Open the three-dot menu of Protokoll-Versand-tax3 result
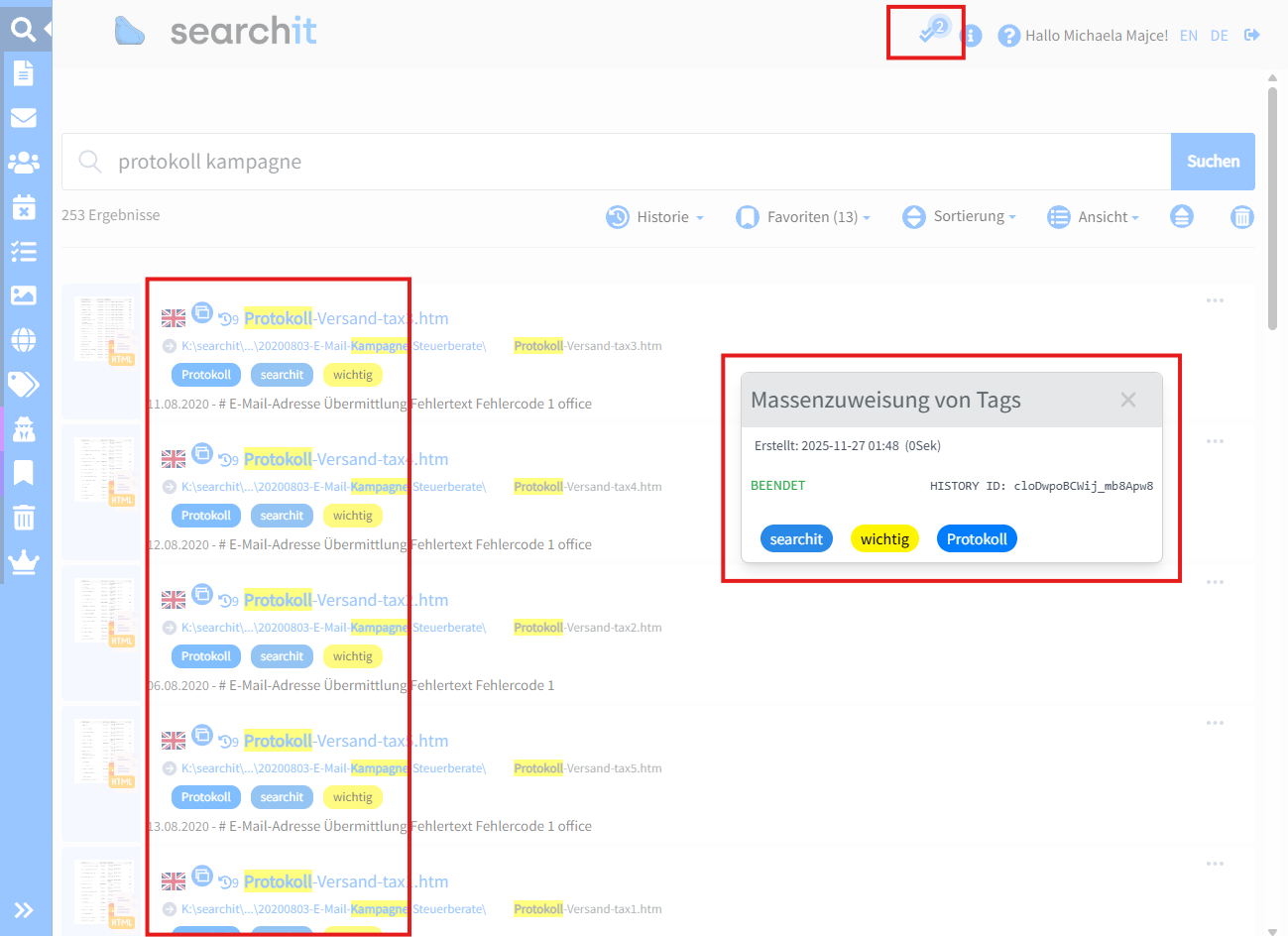The image size is (1288, 937). tap(1215, 300)
